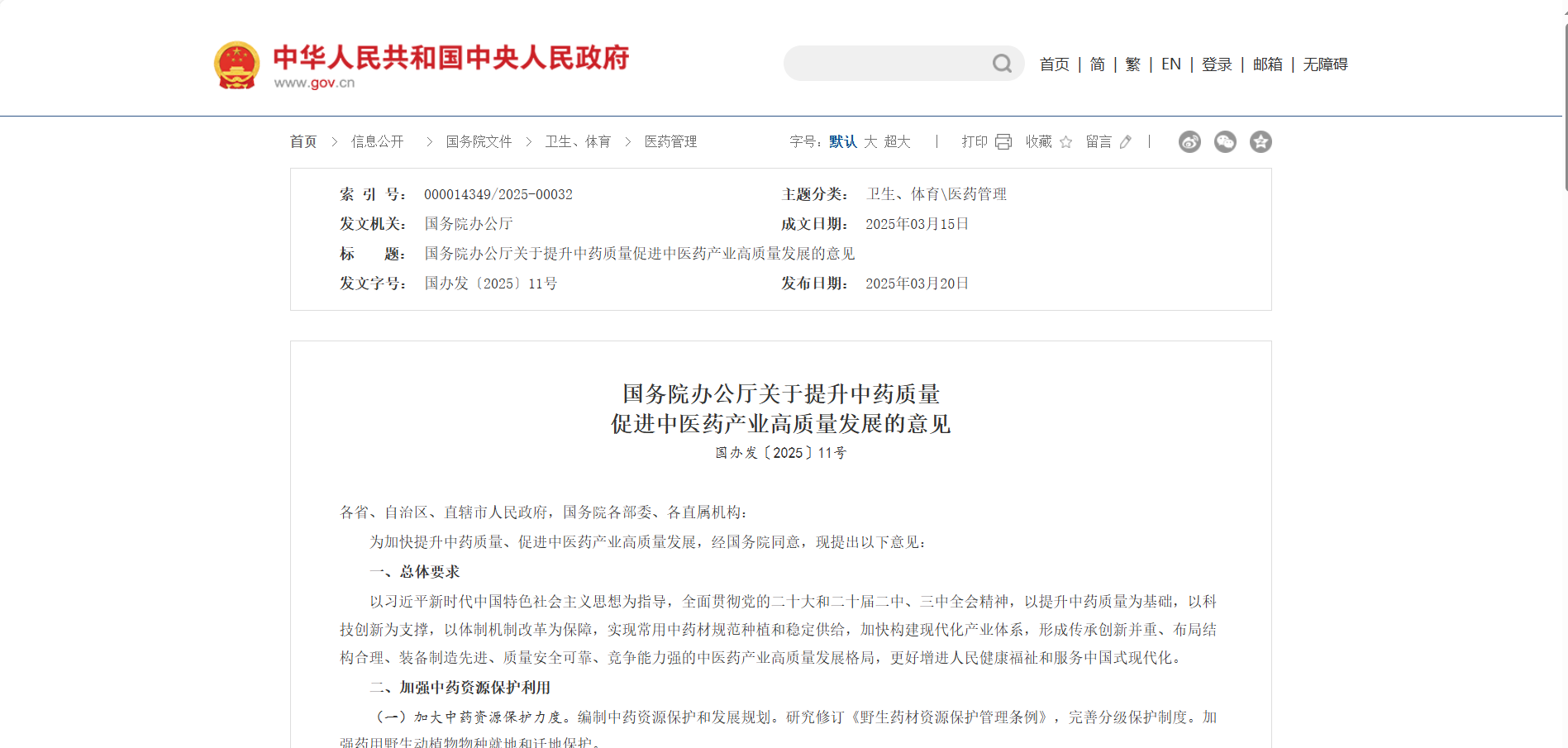Click the search magnifier icon

coord(1002,64)
